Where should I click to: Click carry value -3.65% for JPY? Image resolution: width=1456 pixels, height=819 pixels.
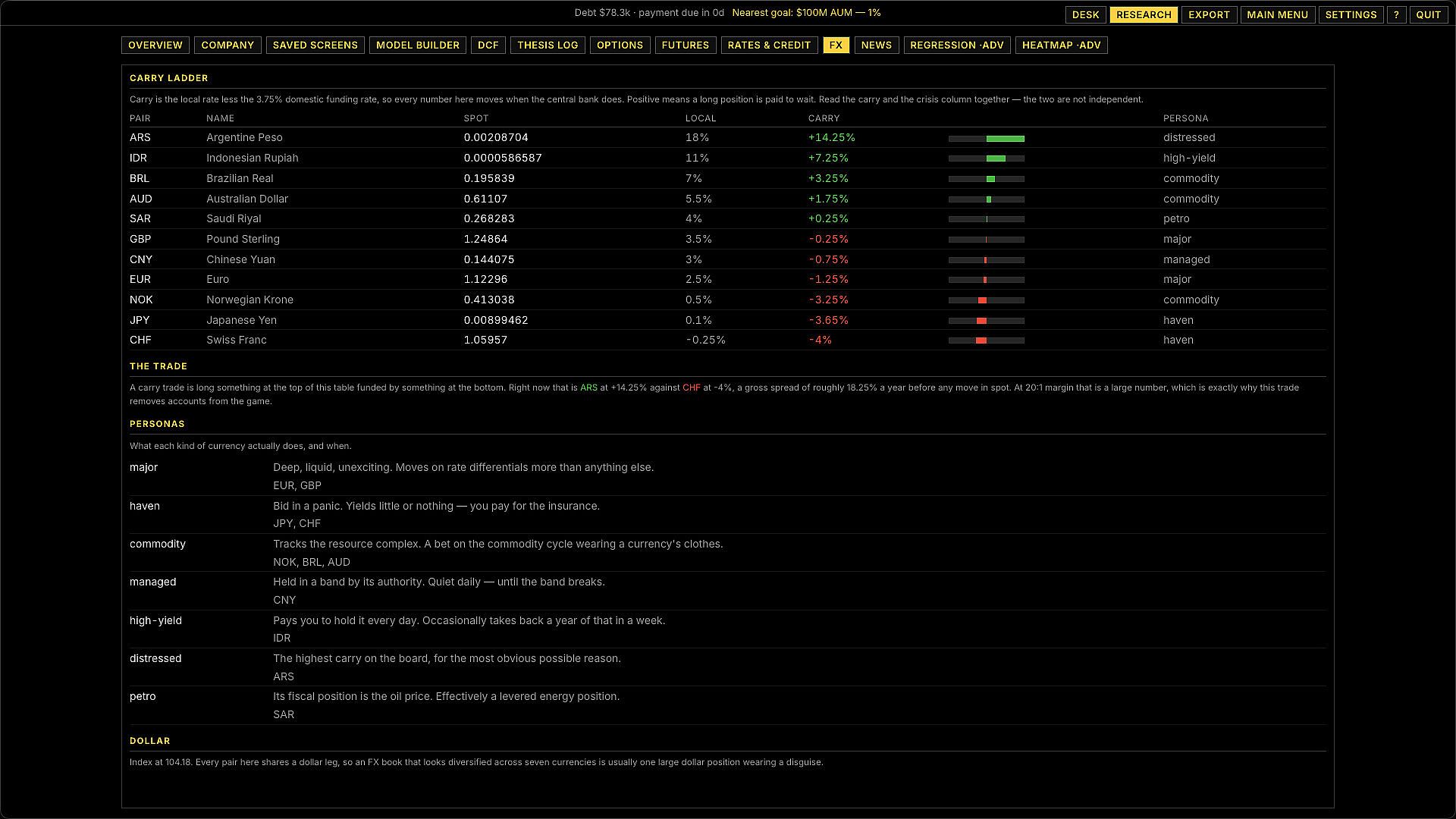(828, 320)
